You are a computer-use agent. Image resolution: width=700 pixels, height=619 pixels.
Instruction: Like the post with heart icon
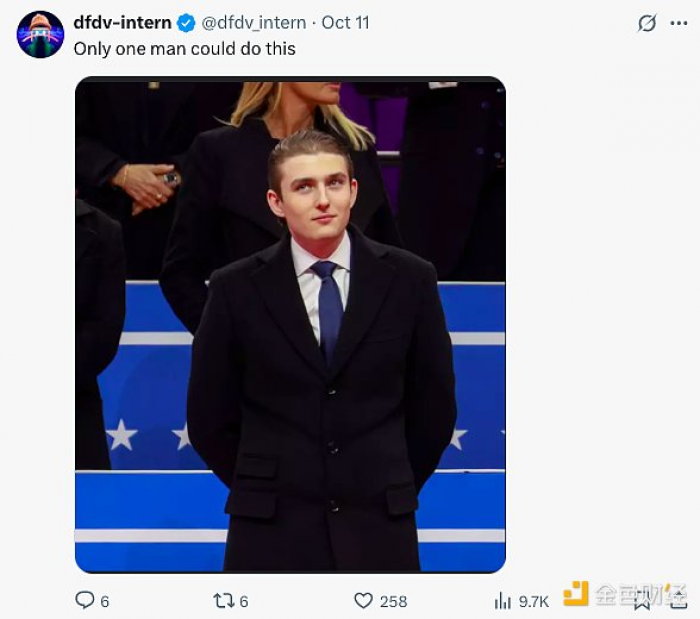pos(363,600)
